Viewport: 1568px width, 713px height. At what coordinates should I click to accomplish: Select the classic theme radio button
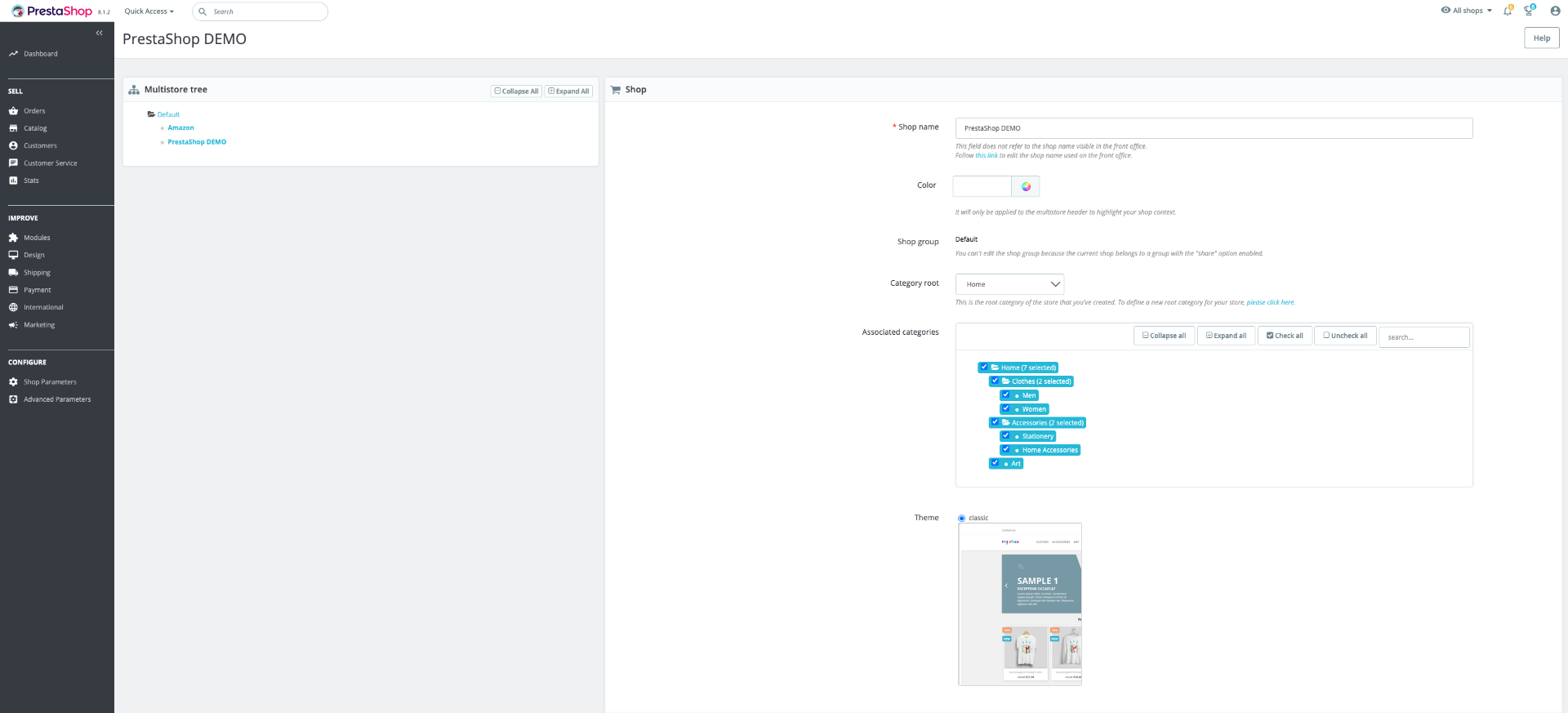tap(962, 519)
